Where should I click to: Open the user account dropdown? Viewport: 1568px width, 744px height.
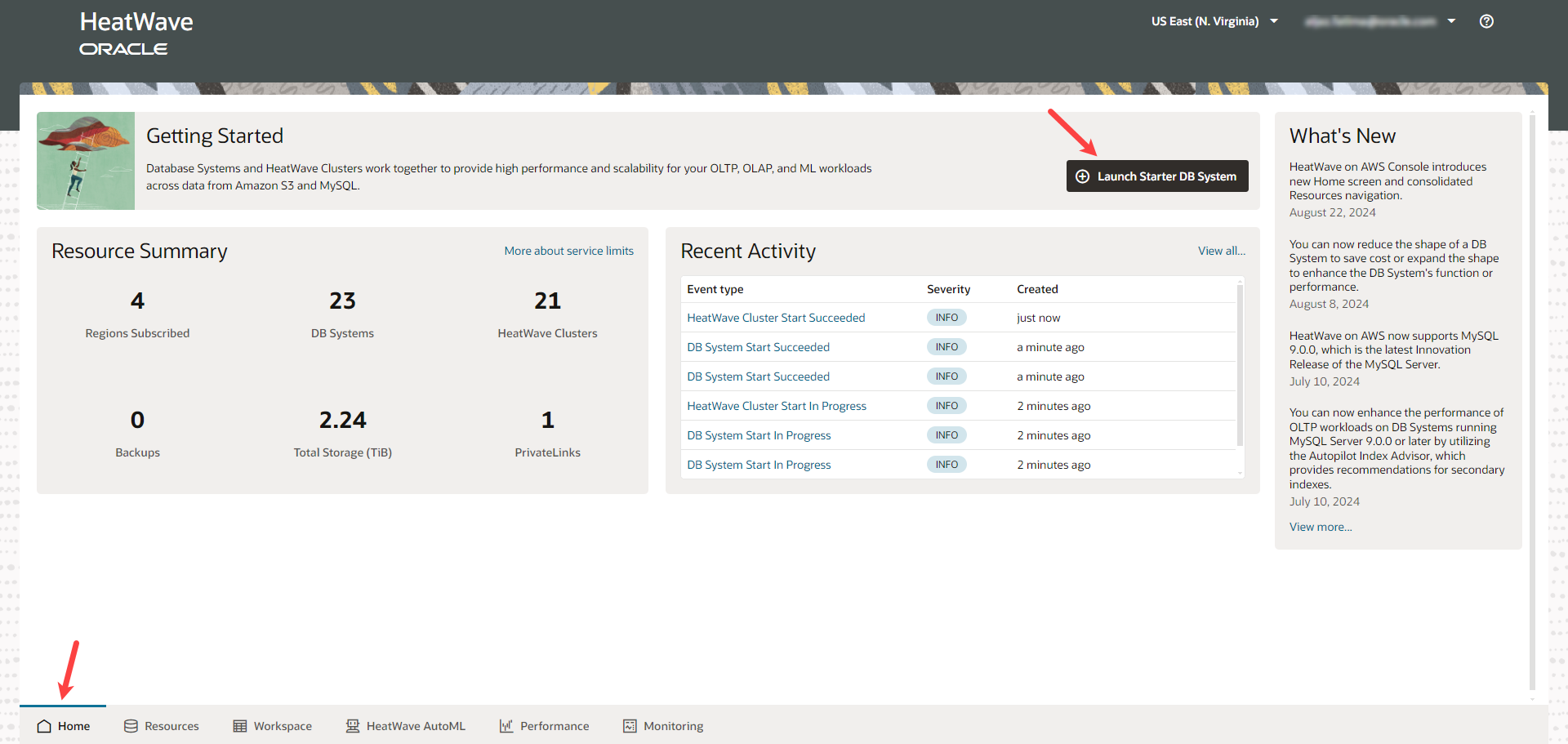(x=1380, y=21)
